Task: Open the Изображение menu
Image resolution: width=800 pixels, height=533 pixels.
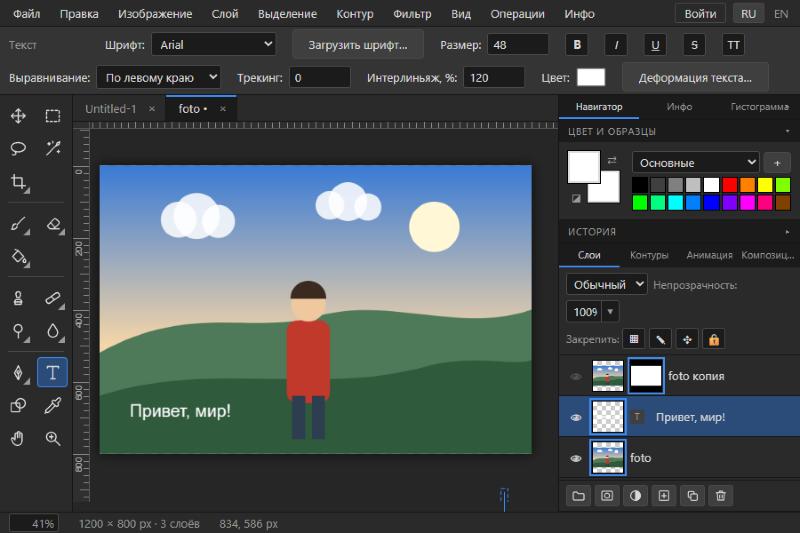Action: tap(155, 14)
